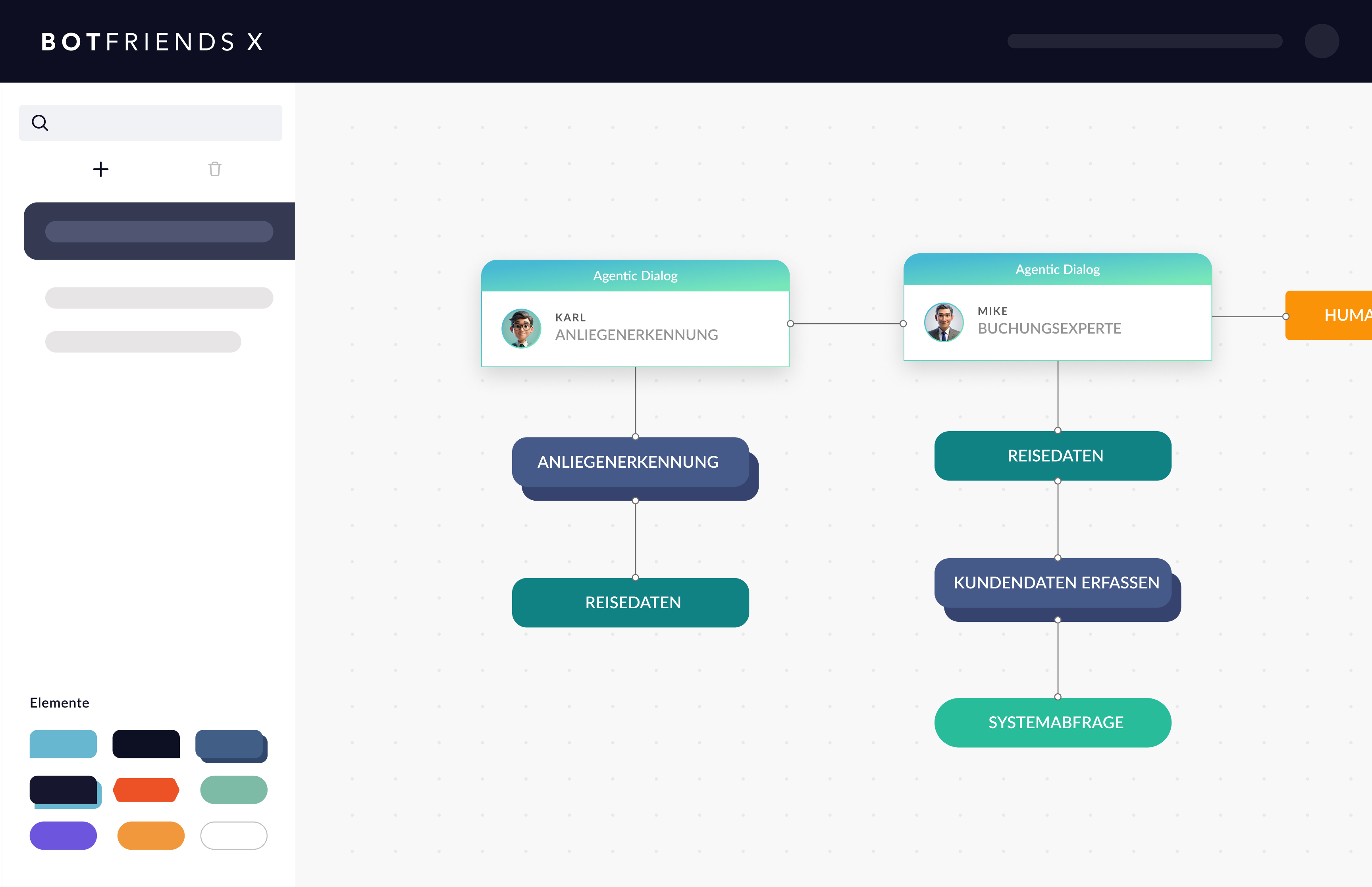Choose the purple pill element
This screenshot has width=1372, height=887.
point(64,835)
